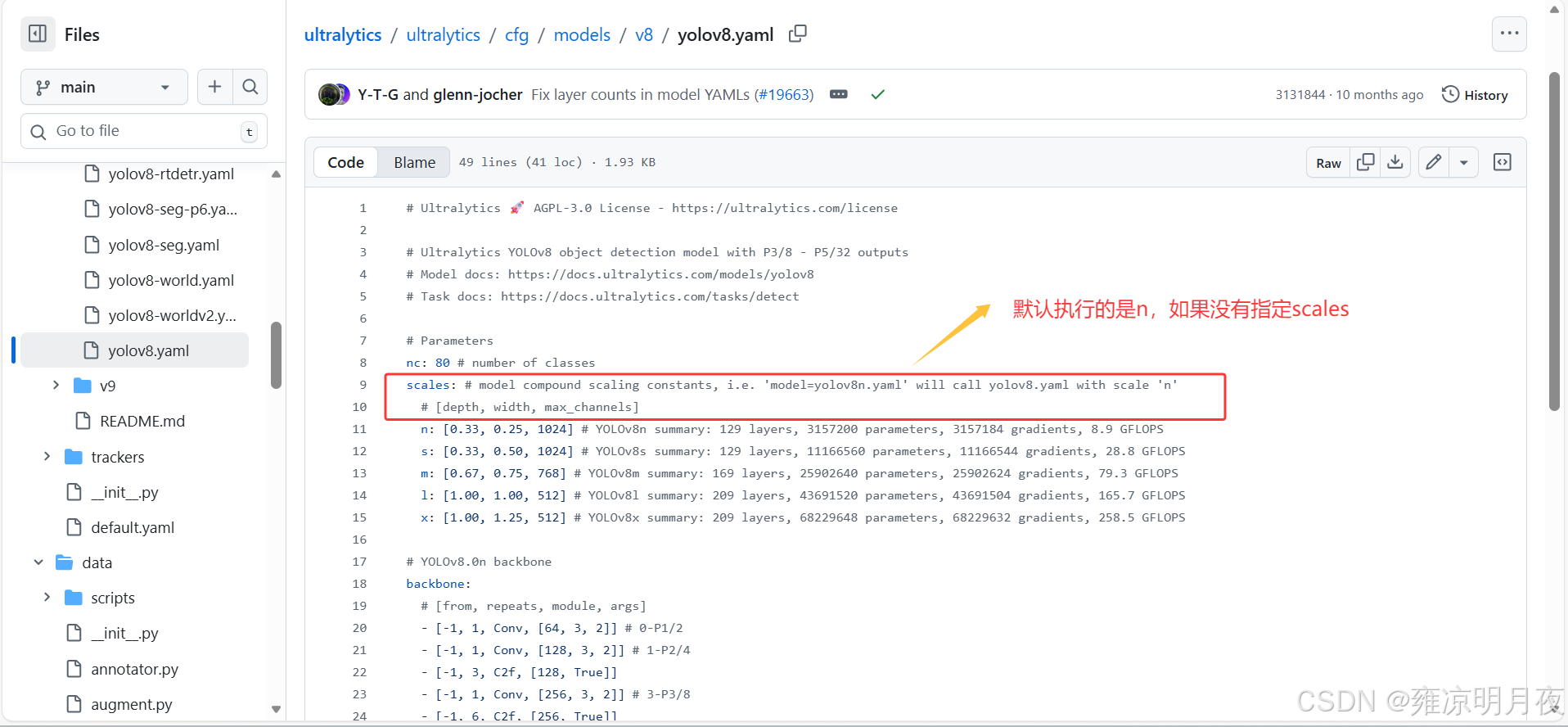Click the Files panel heading
This screenshot has width=1568, height=727.
click(82, 34)
